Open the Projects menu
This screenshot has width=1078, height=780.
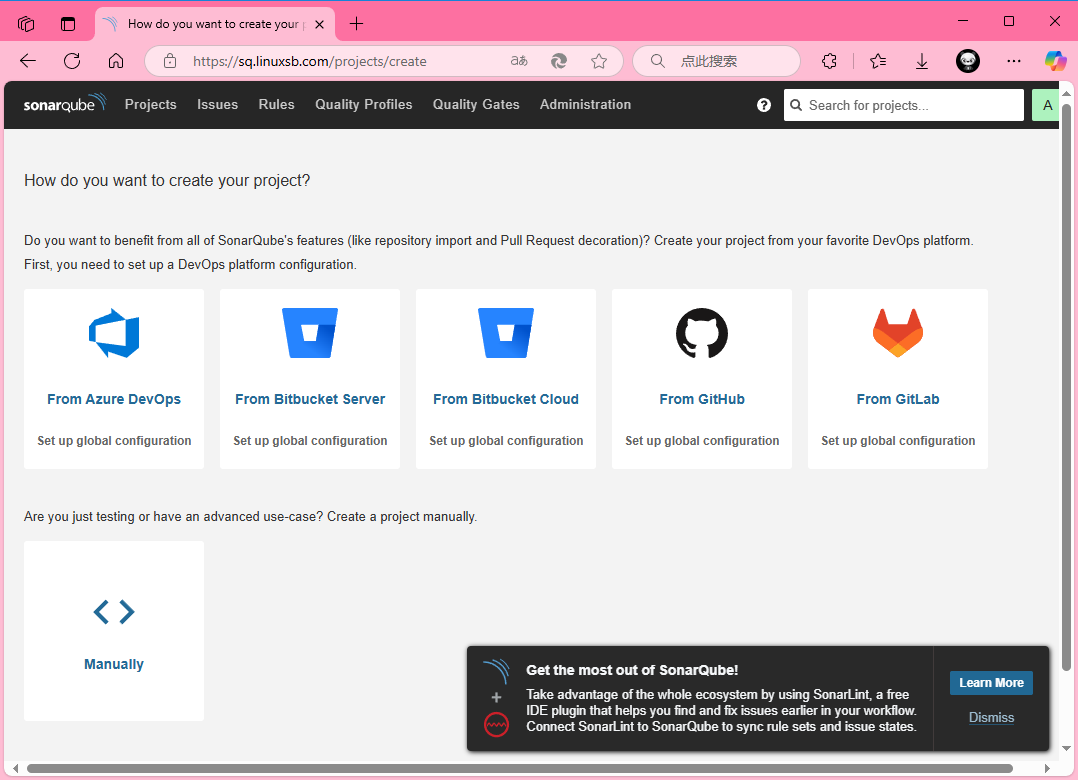(151, 104)
